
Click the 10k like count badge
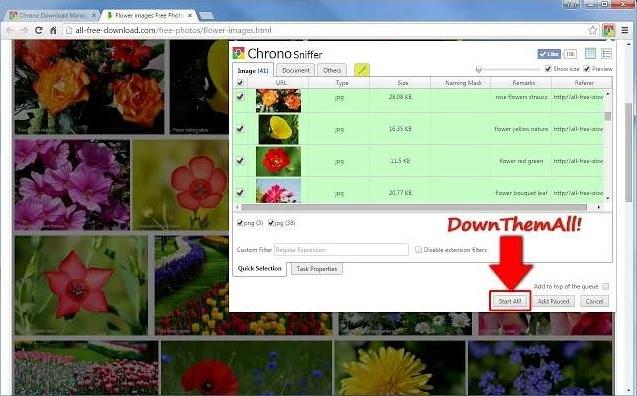point(570,54)
